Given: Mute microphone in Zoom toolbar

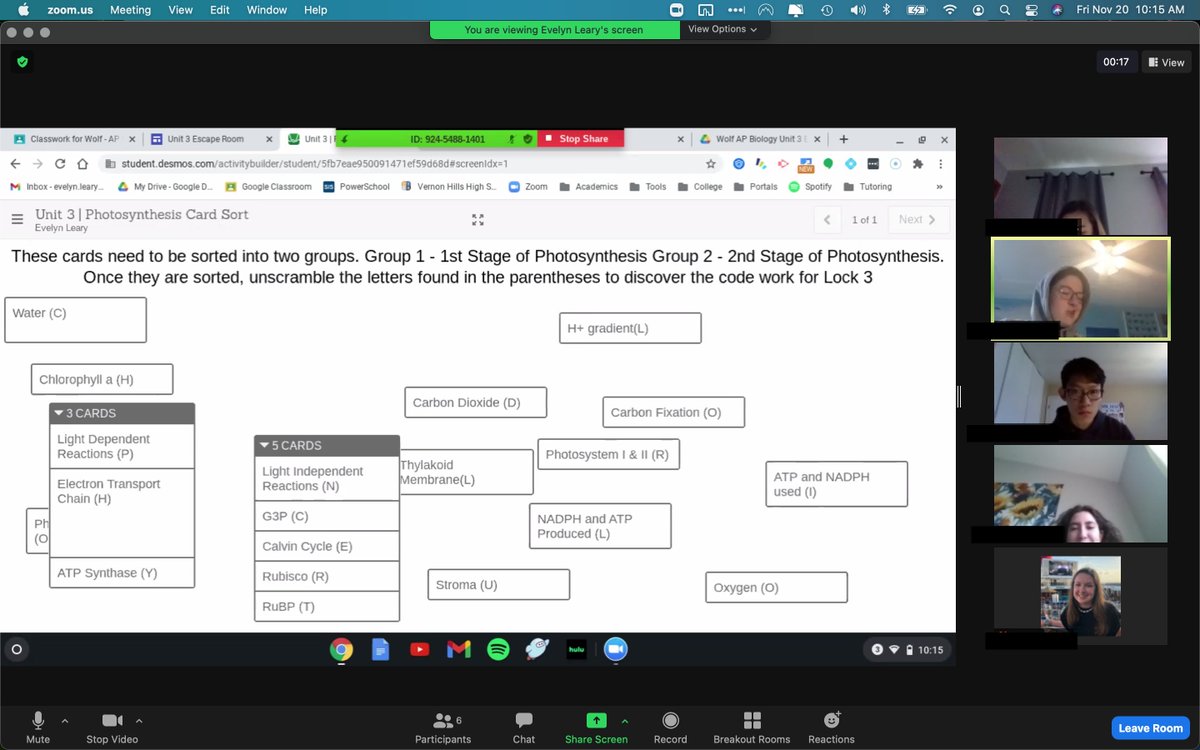Looking at the screenshot, I should click(38, 728).
